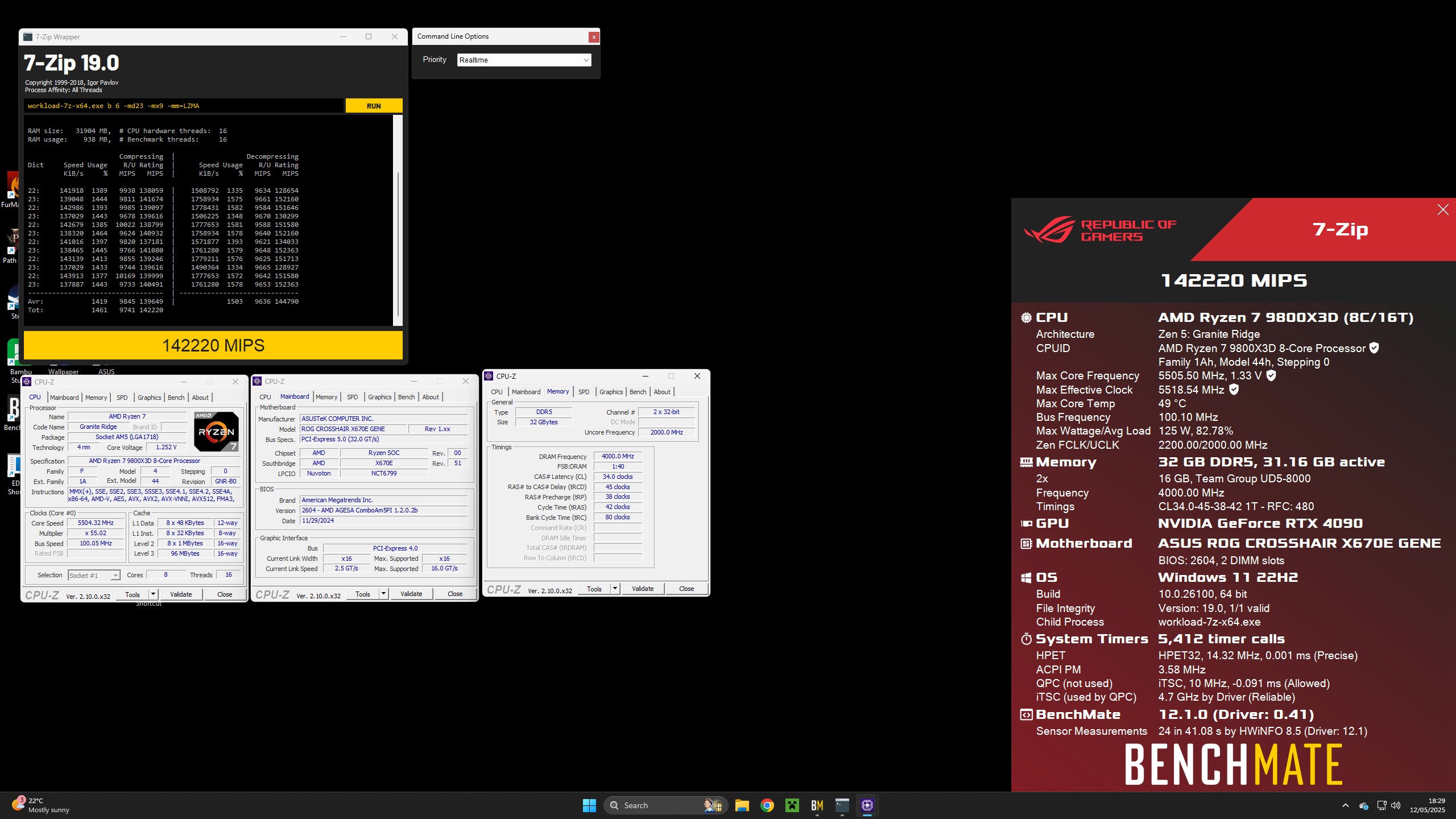Click Close button in middle CPU-Z window
1456x819 pixels.
(455, 594)
